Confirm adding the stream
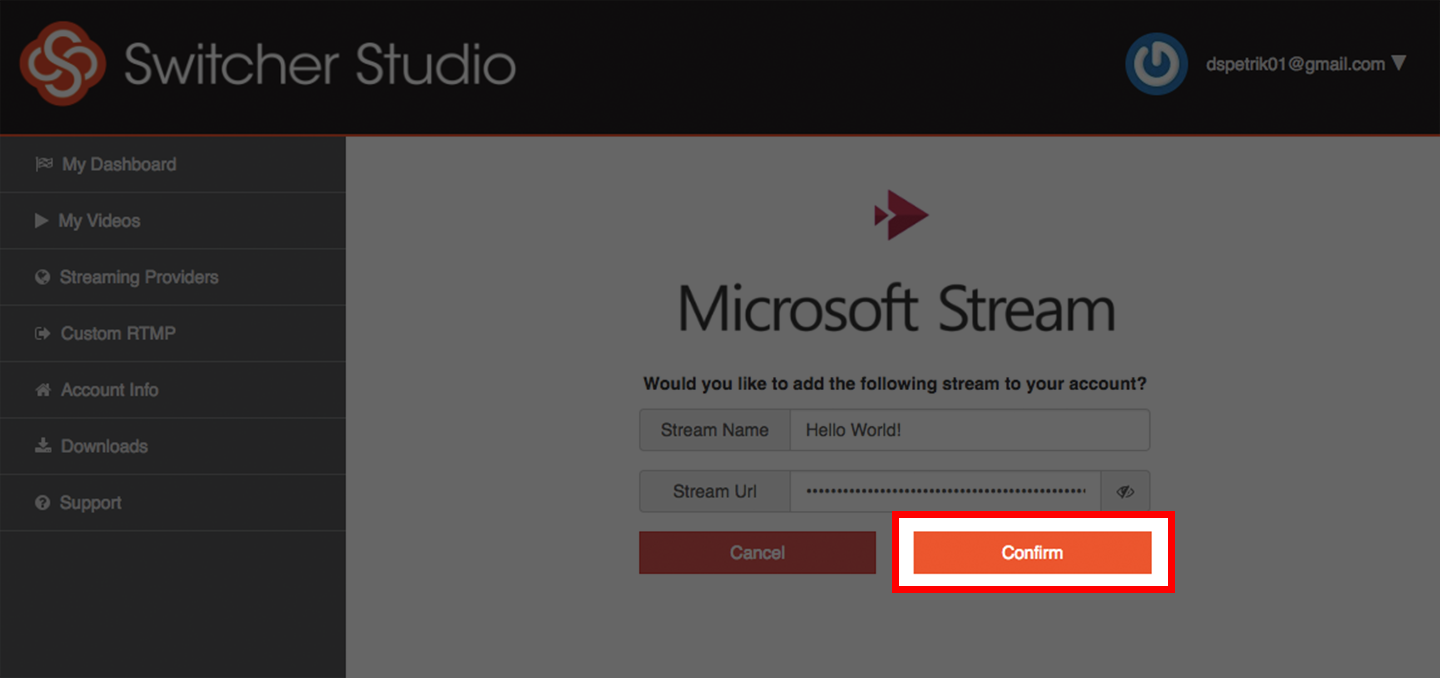The height and width of the screenshot is (678, 1440). (1032, 552)
